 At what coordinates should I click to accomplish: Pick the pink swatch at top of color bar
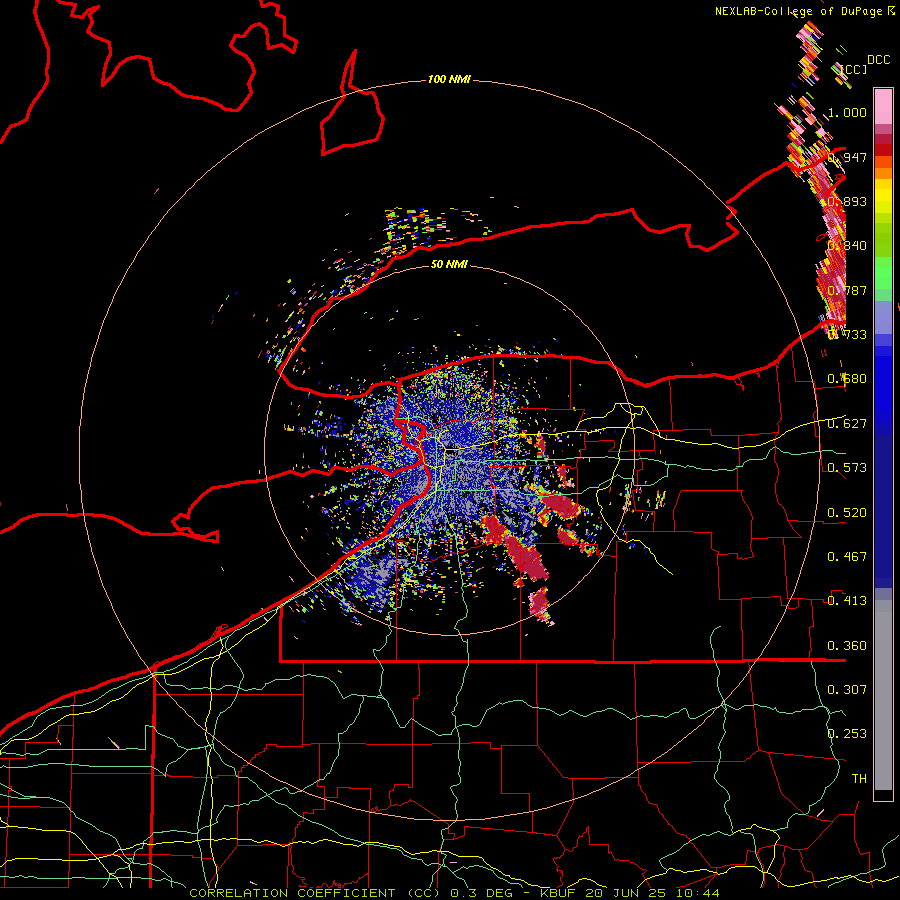click(x=883, y=106)
